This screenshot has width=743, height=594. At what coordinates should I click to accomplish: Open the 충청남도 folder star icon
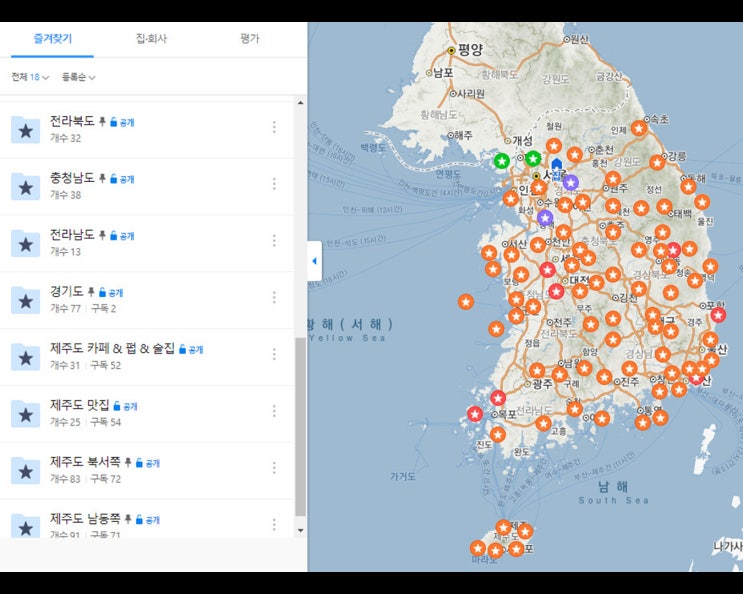coord(26,186)
